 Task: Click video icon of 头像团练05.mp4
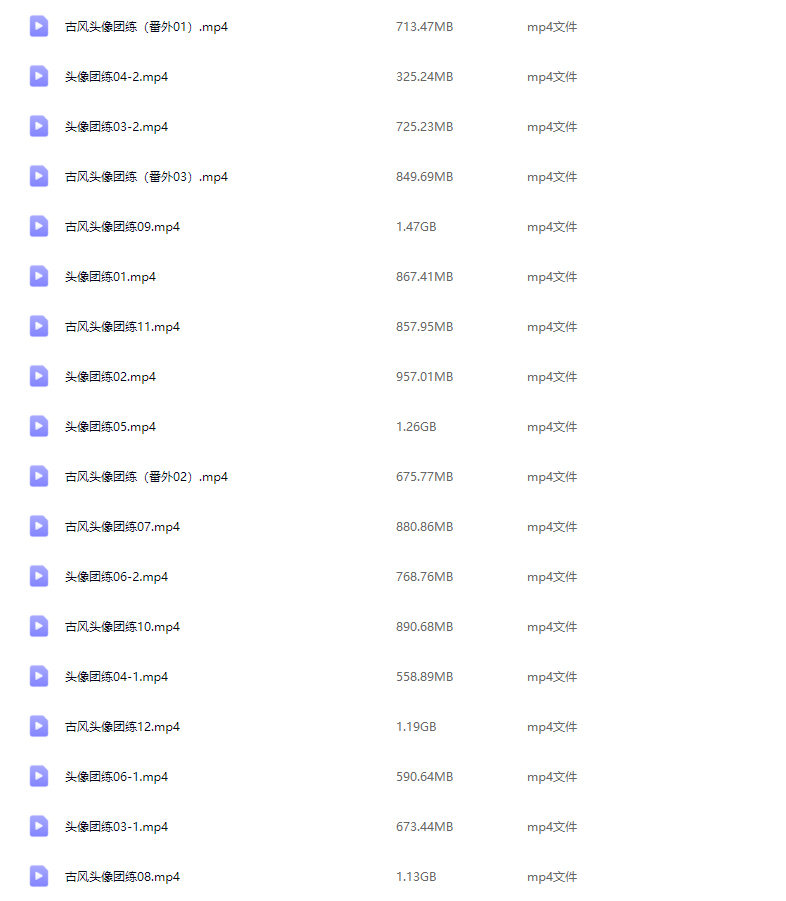[39, 426]
